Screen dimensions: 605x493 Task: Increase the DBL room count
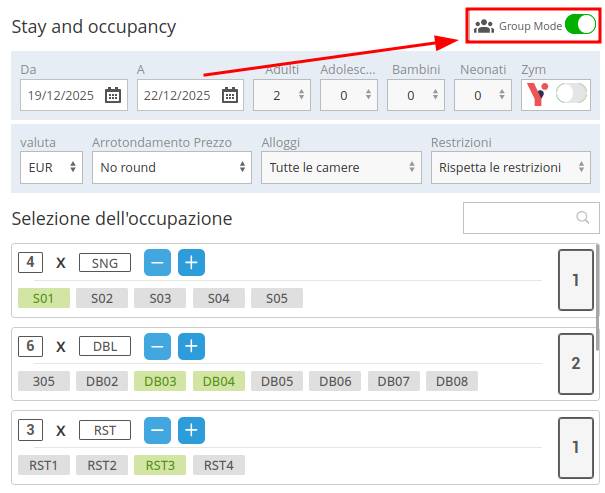[x=192, y=347]
